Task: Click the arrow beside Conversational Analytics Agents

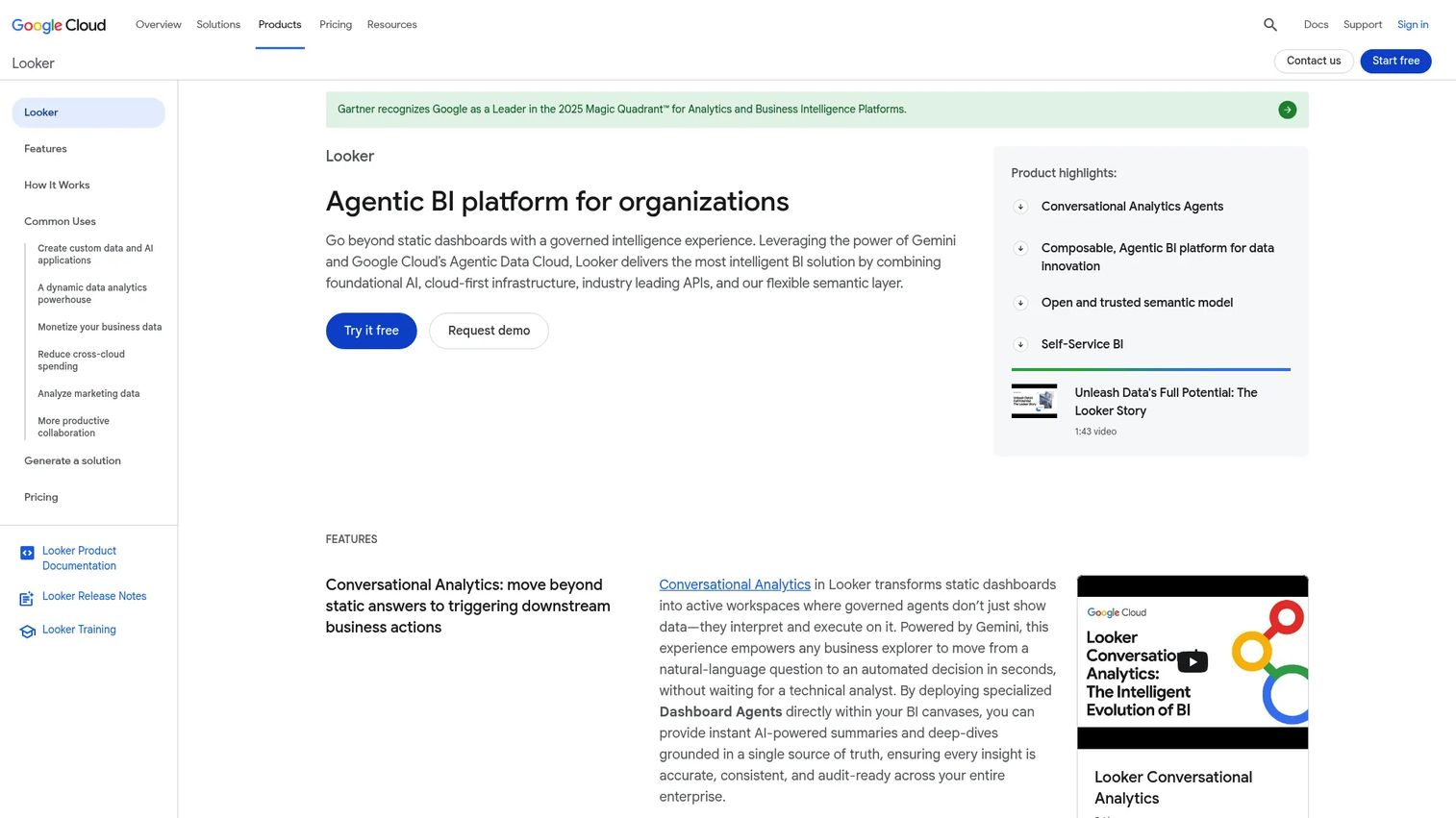Action: pos(1020,207)
